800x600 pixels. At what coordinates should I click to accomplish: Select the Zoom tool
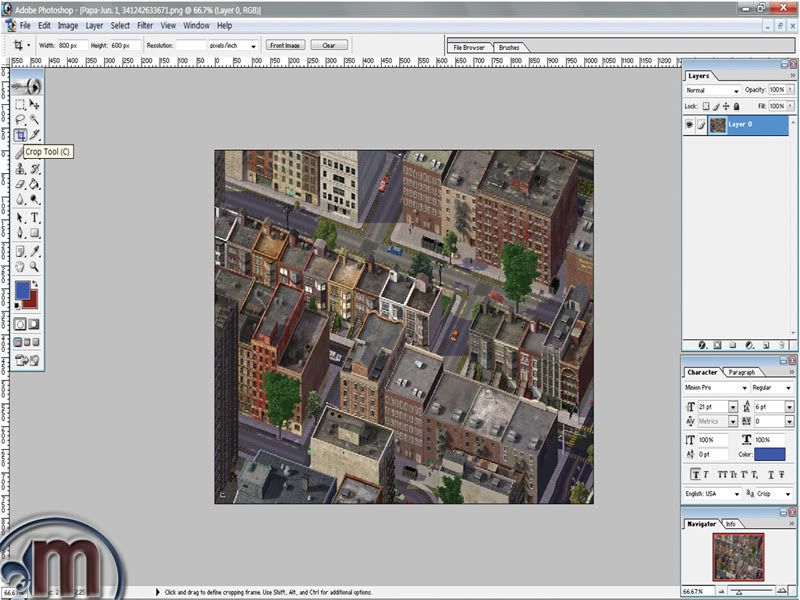point(34,266)
